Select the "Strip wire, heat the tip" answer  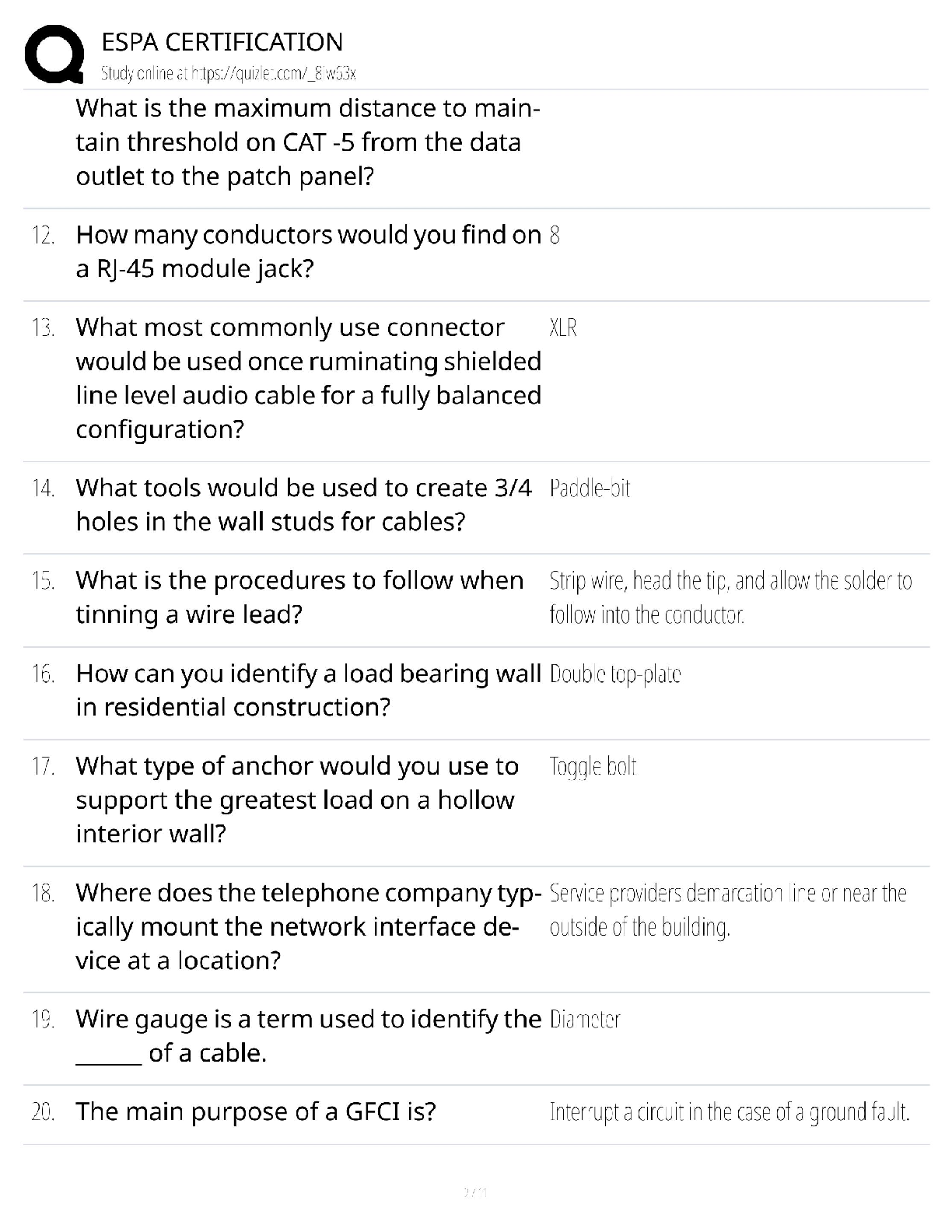click(730, 597)
